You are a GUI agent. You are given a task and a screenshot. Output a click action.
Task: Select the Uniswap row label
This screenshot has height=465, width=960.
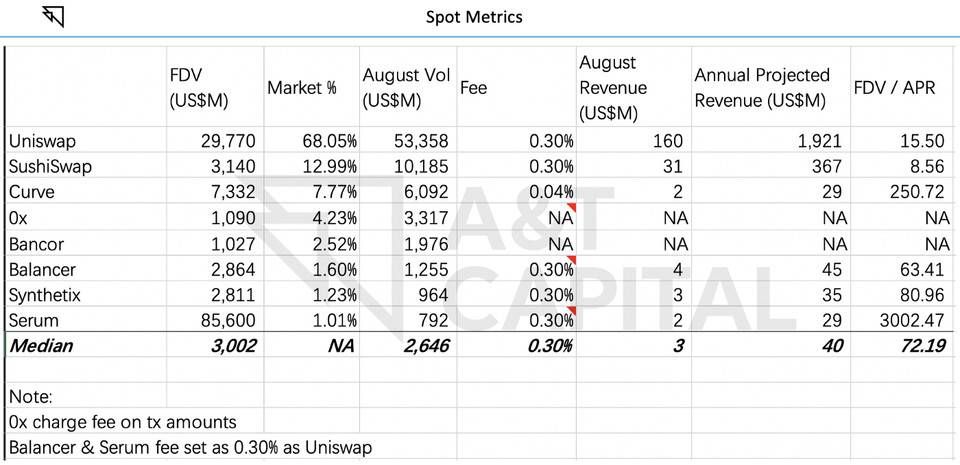coord(41,141)
